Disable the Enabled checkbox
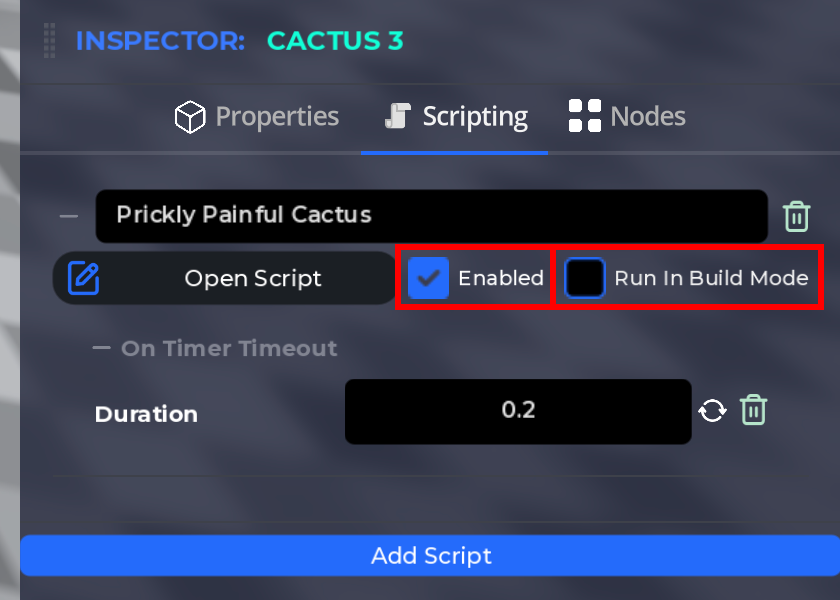Viewport: 840px width, 600px height. pos(428,278)
